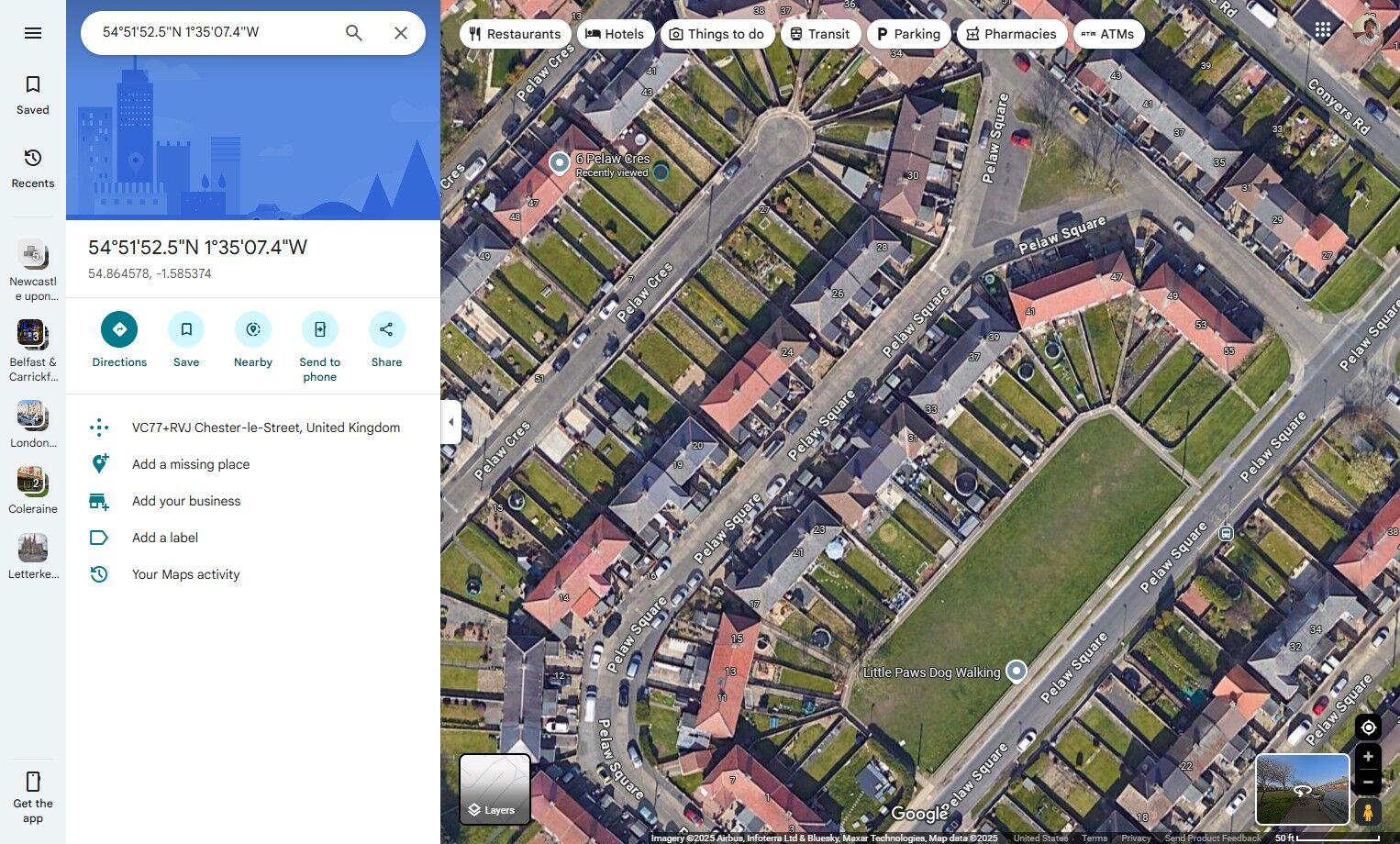Open recent Belfast & Carrickfergus item

click(x=33, y=350)
